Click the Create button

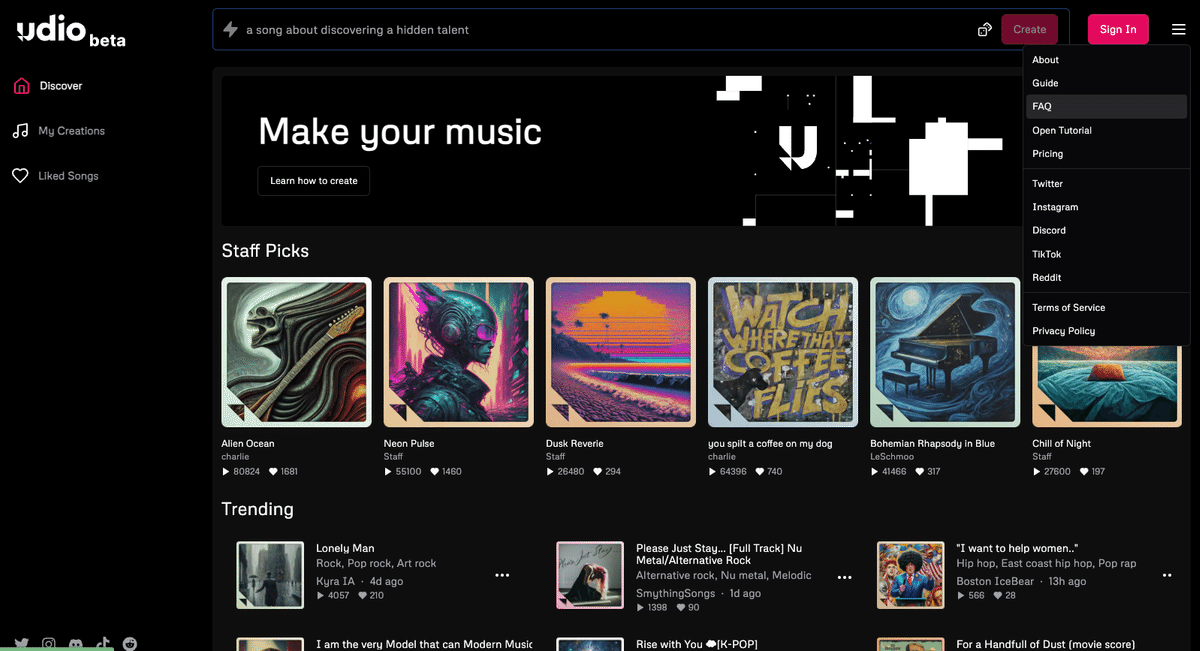pyautogui.click(x=1029, y=29)
